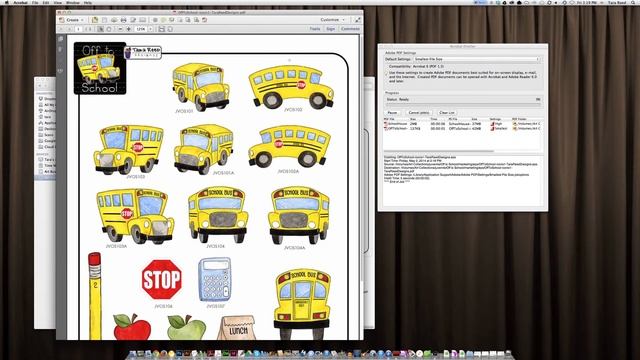Click the cloud save icon in Acrobat toolbar
This screenshot has width=640, height=360.
pos(114,20)
